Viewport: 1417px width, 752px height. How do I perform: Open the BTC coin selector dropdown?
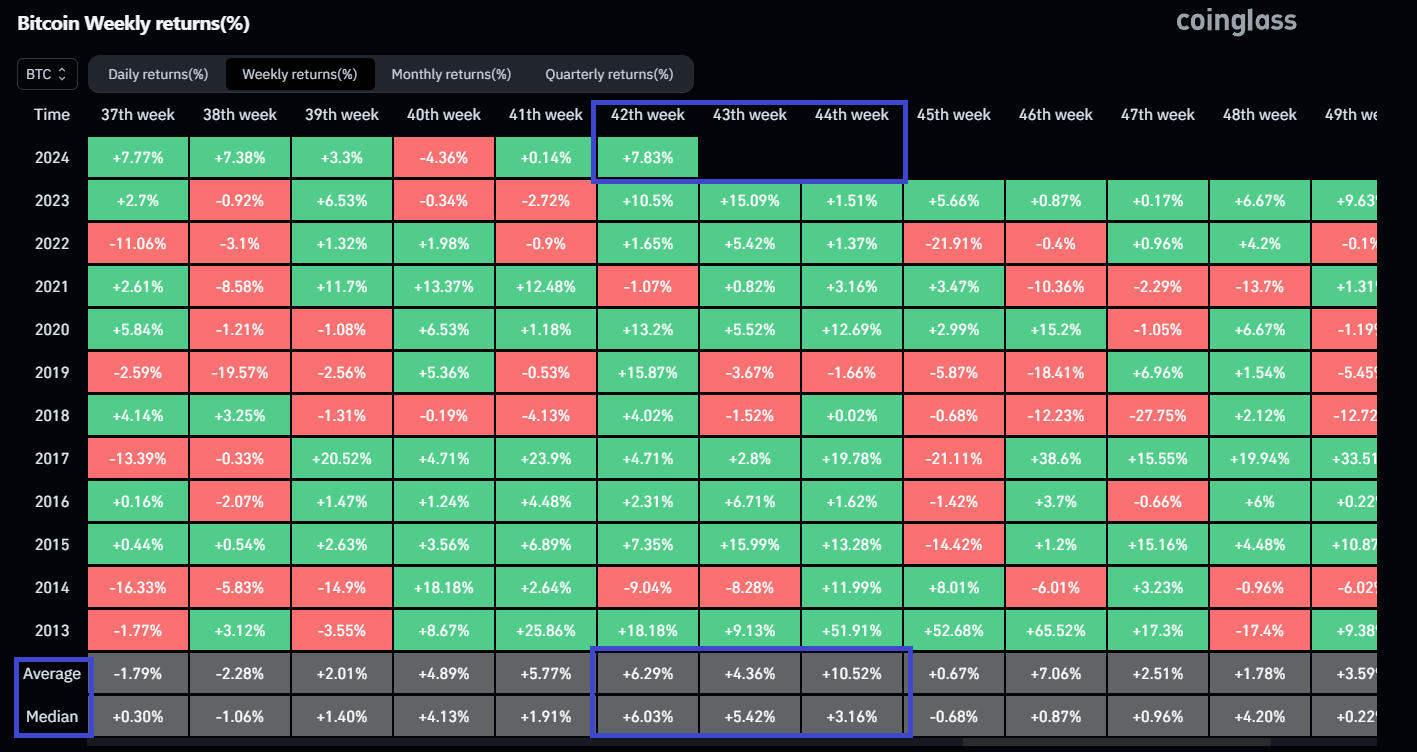(47, 74)
